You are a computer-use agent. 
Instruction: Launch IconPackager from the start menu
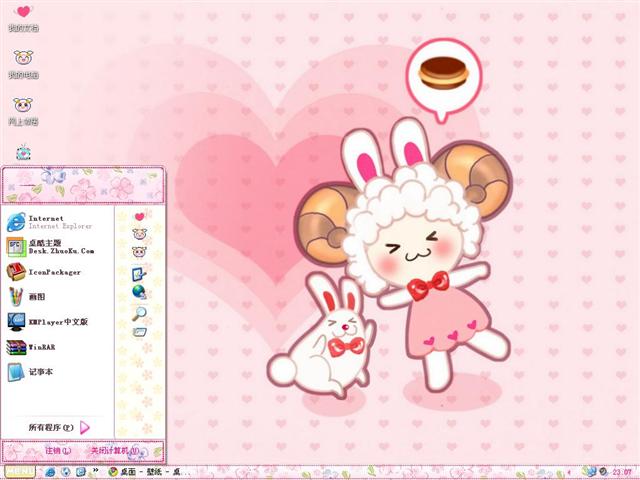[40, 271]
